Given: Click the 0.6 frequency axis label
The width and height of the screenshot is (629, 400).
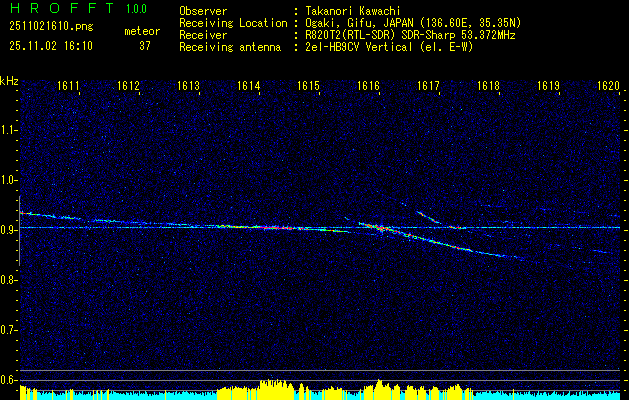Looking at the screenshot, I should point(9,379).
